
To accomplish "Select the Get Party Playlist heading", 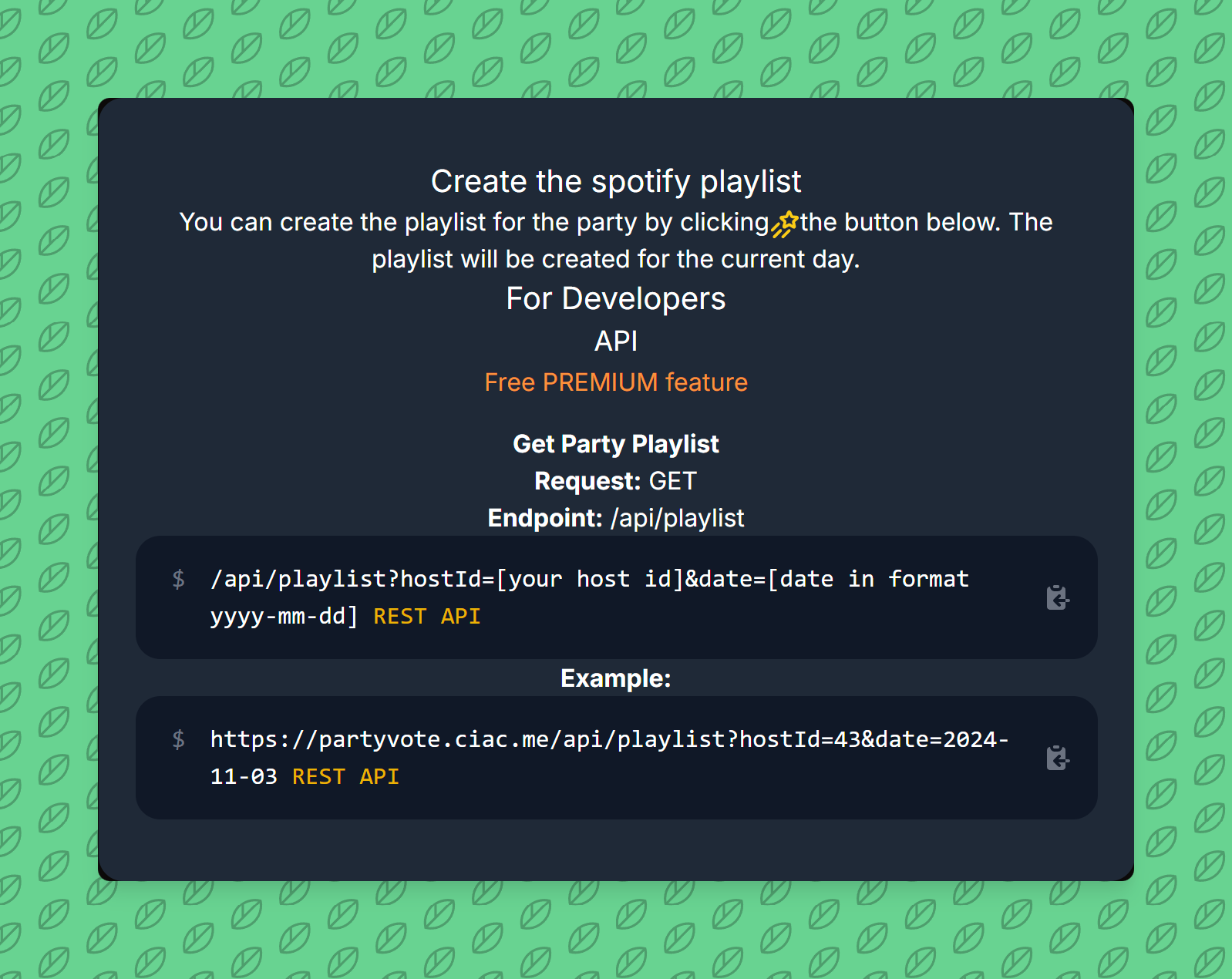I will (x=615, y=443).
